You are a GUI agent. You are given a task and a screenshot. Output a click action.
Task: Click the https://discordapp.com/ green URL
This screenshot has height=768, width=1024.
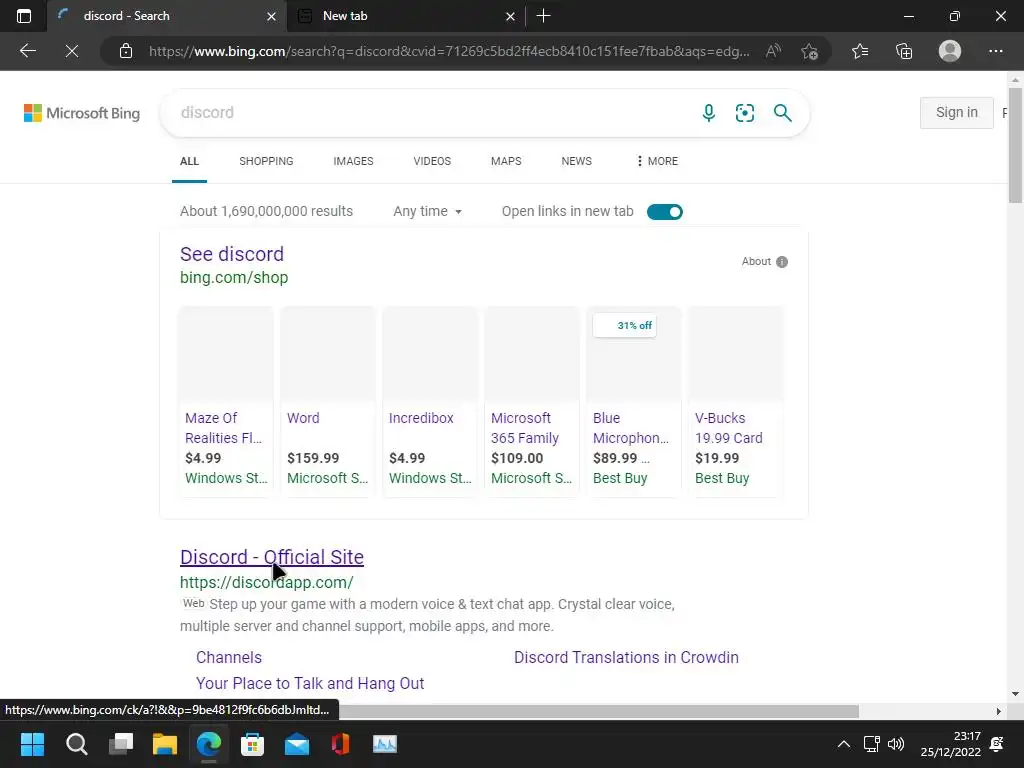tap(266, 582)
